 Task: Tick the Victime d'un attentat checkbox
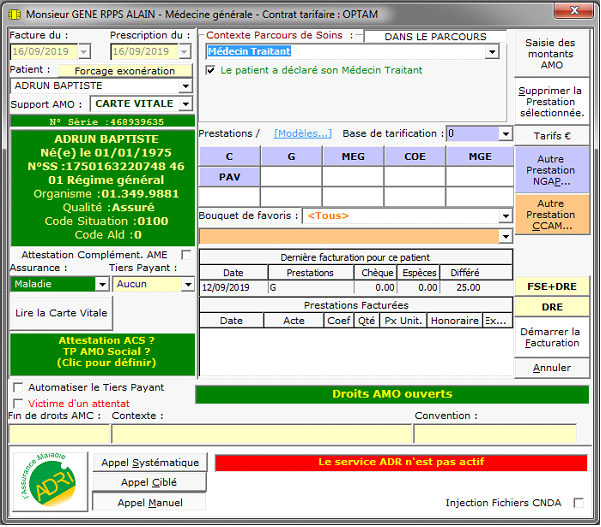17,403
